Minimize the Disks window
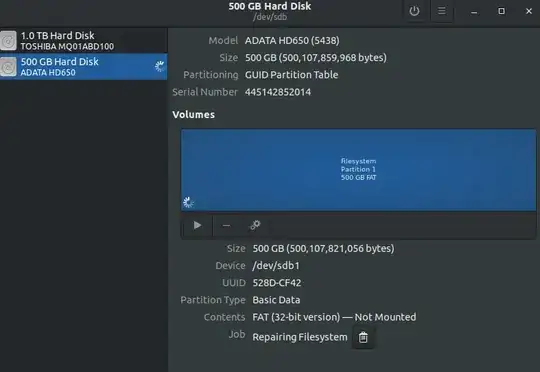 click(x=474, y=11)
